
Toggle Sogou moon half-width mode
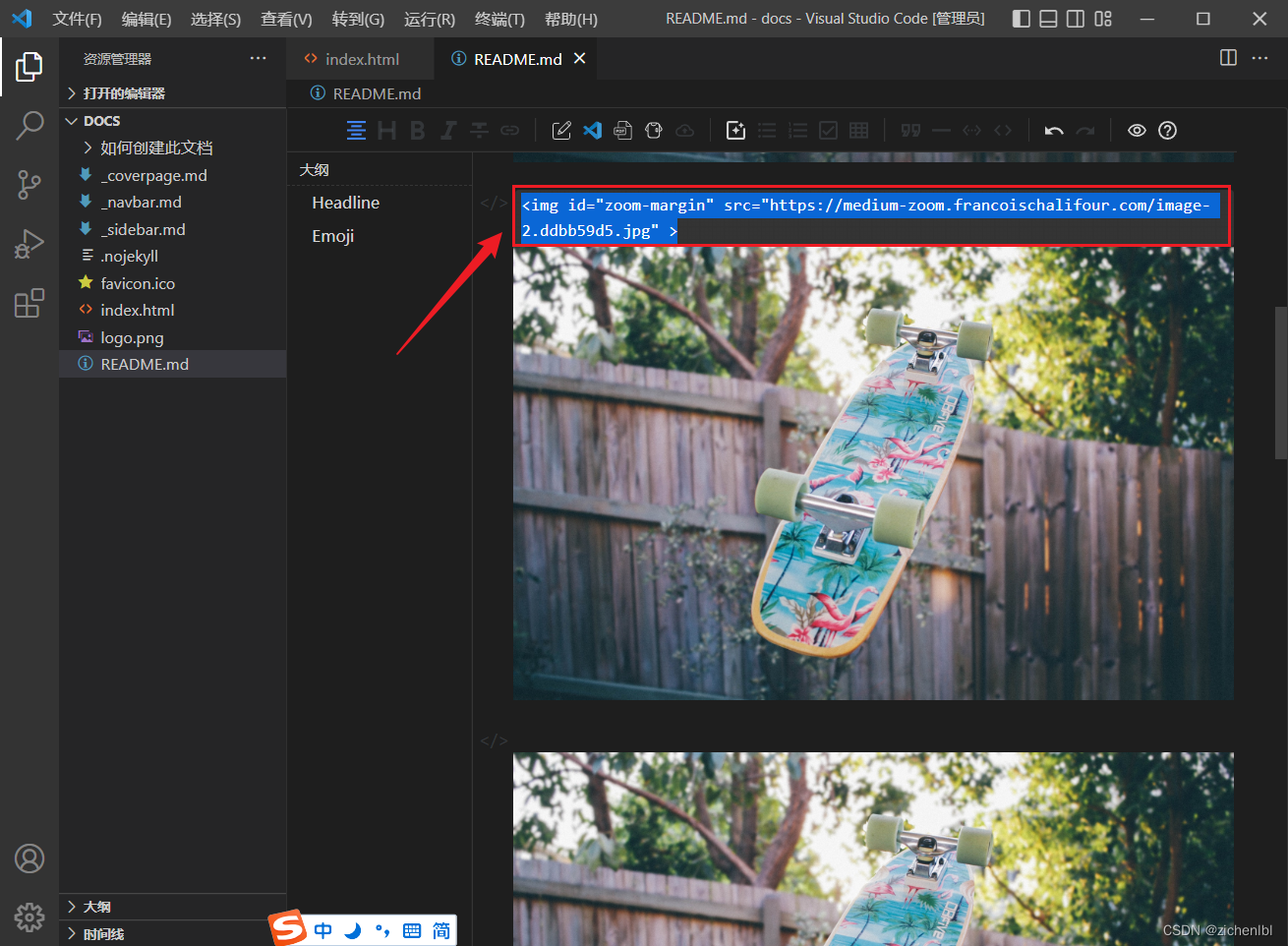point(352,930)
